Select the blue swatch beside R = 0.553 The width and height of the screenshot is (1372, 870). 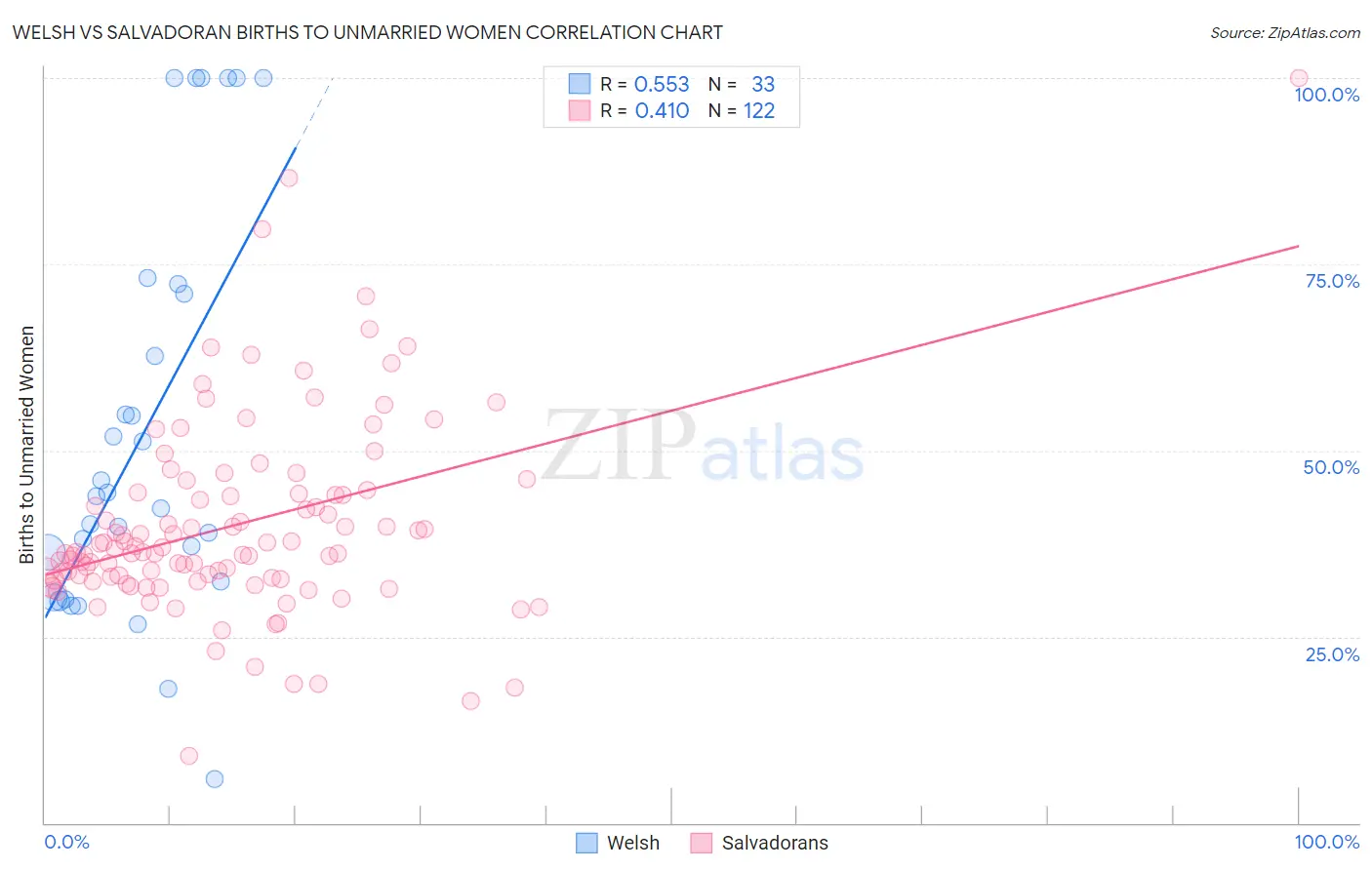pos(580,84)
